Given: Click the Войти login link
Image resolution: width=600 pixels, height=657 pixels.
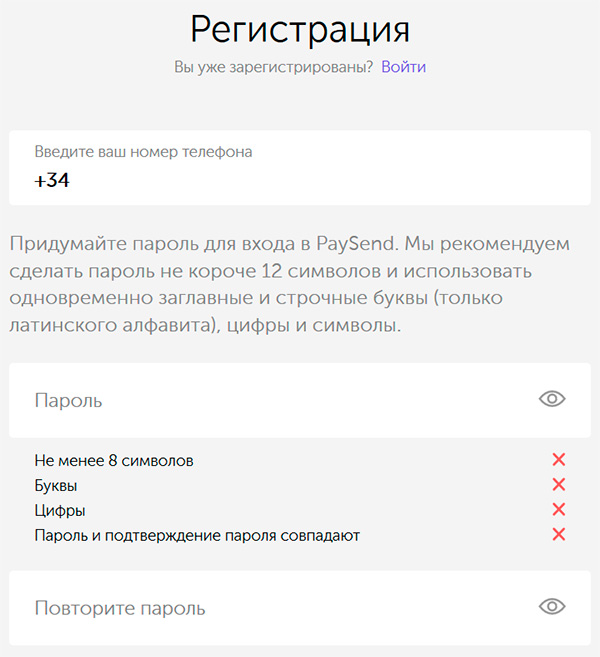Looking at the screenshot, I should (403, 67).
